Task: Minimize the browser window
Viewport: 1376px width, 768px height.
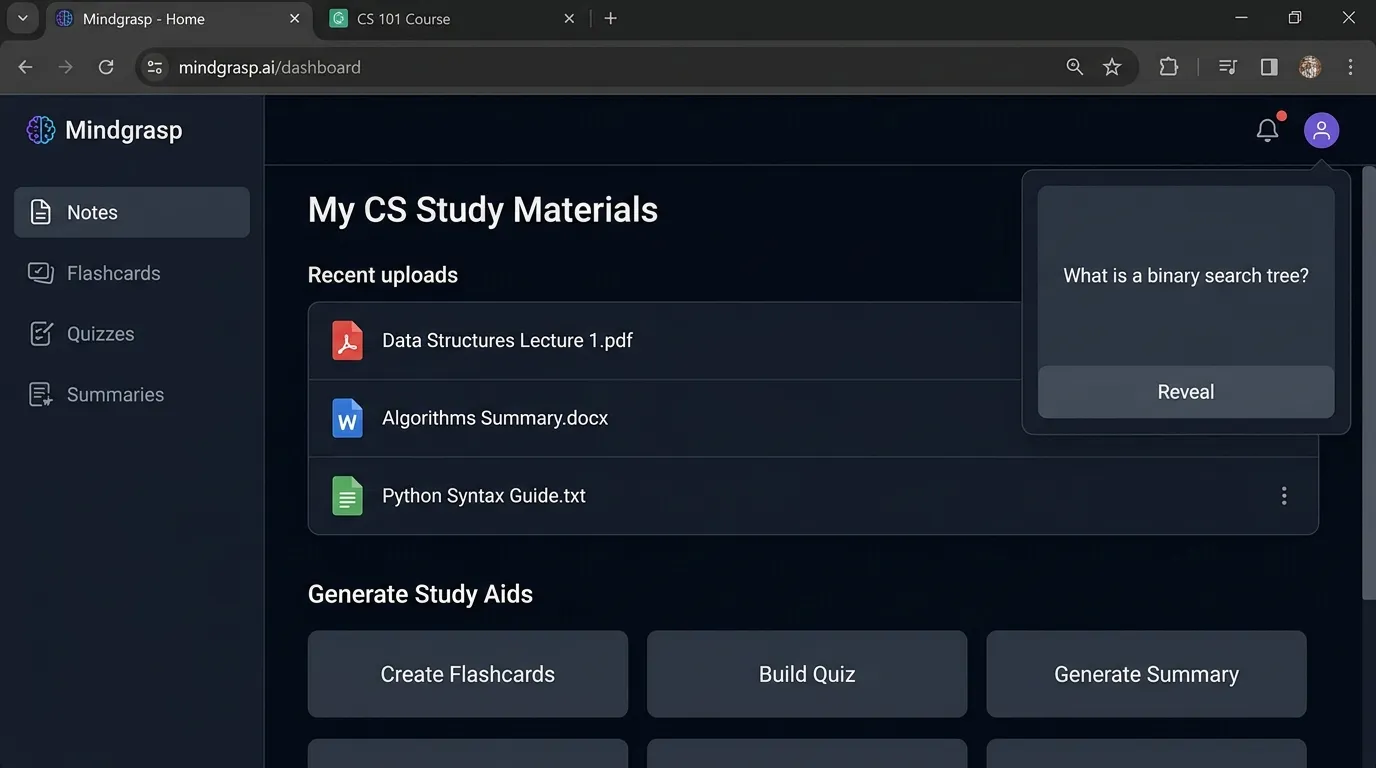Action: 1242,18
